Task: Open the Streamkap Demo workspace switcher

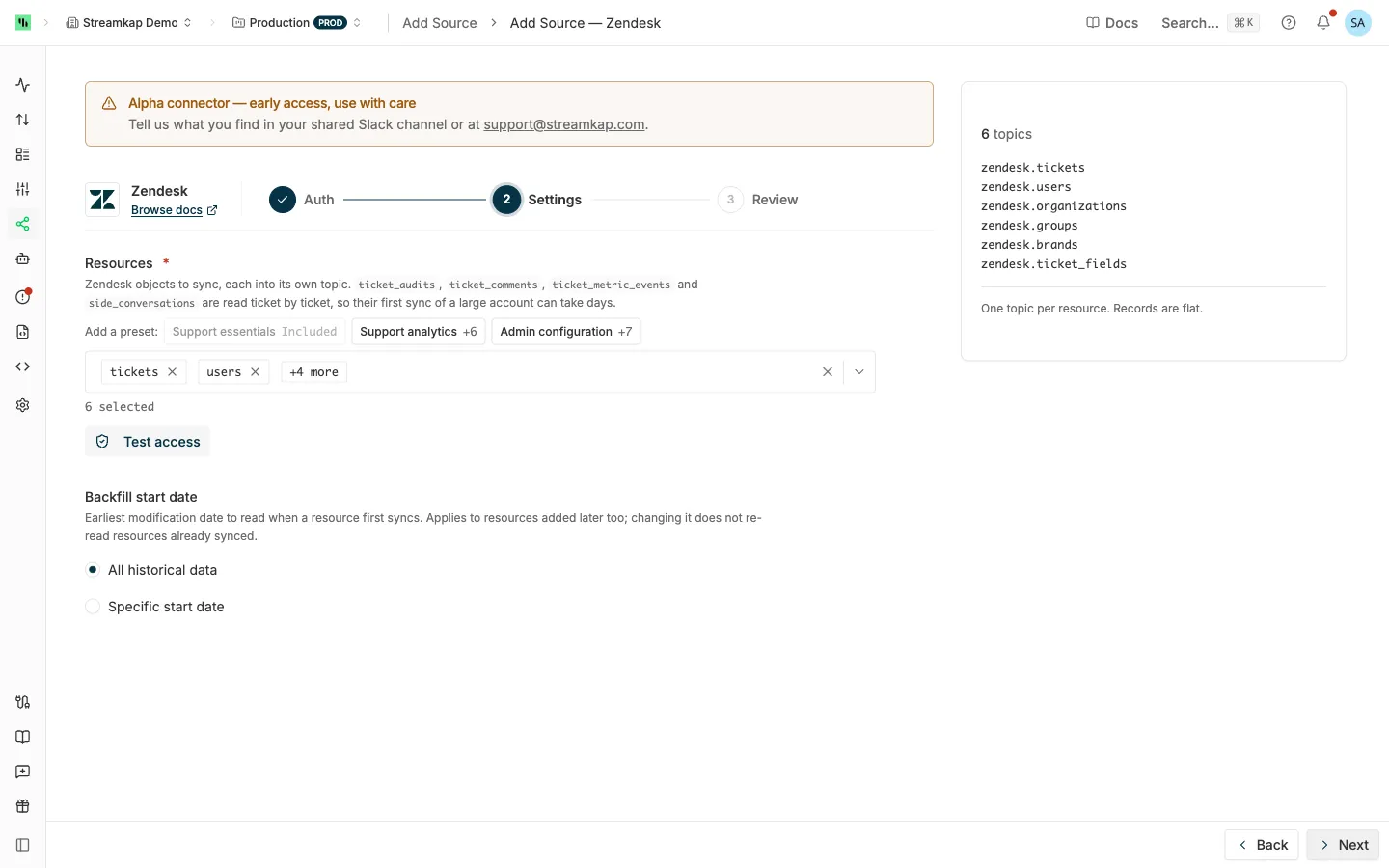Action: (129, 23)
